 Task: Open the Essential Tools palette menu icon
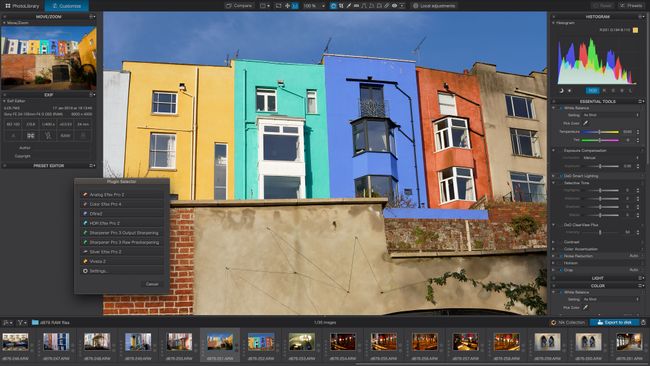641,102
